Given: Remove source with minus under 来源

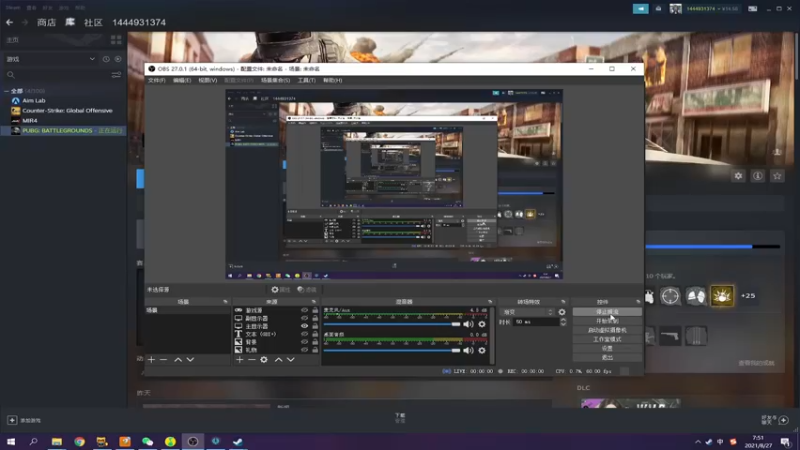Looking at the screenshot, I should [x=252, y=360].
